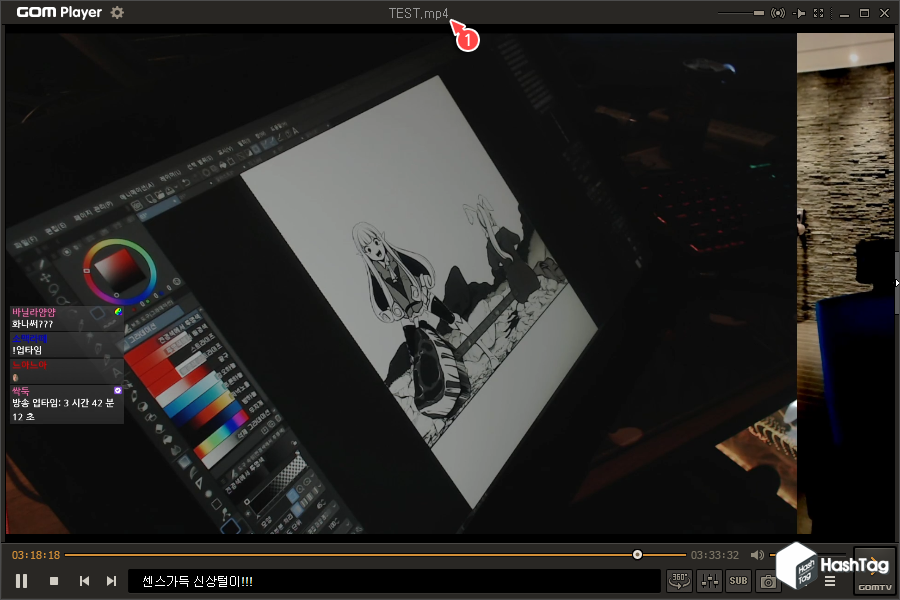Toggle the always-on-top pin icon
Viewport: 900px width, 600px height.
pyautogui.click(x=799, y=13)
